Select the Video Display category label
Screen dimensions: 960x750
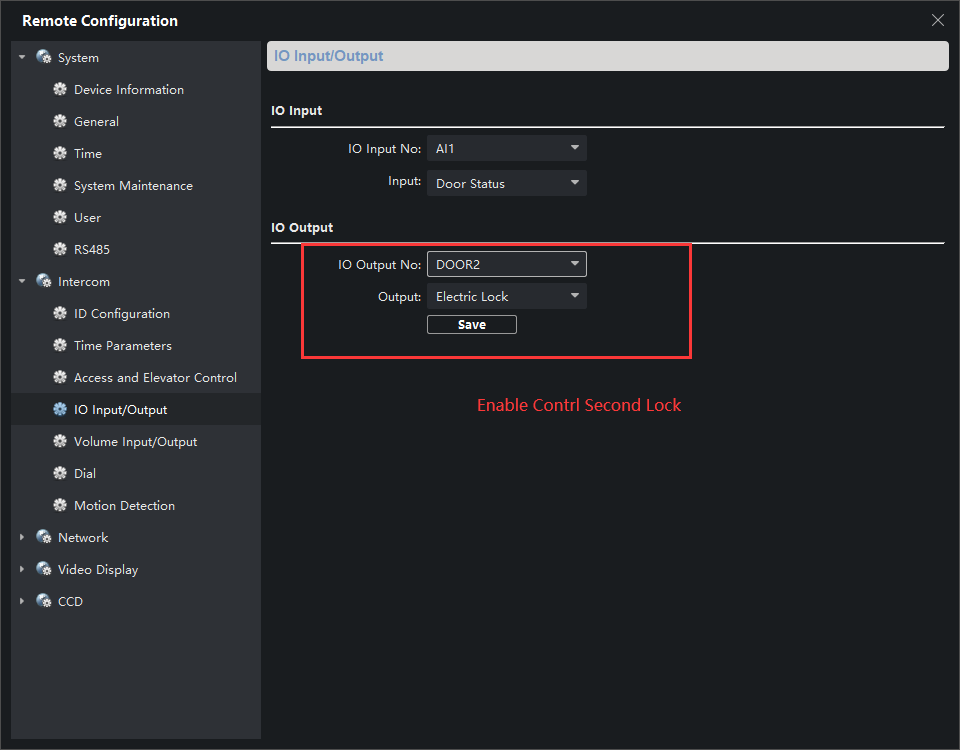coord(98,569)
